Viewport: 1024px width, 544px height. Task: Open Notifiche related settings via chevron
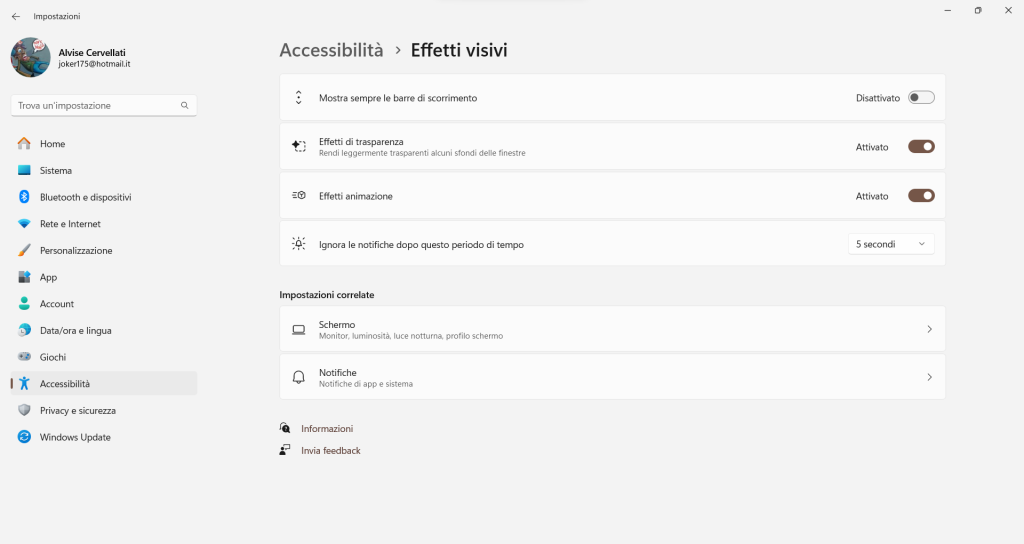coord(929,377)
